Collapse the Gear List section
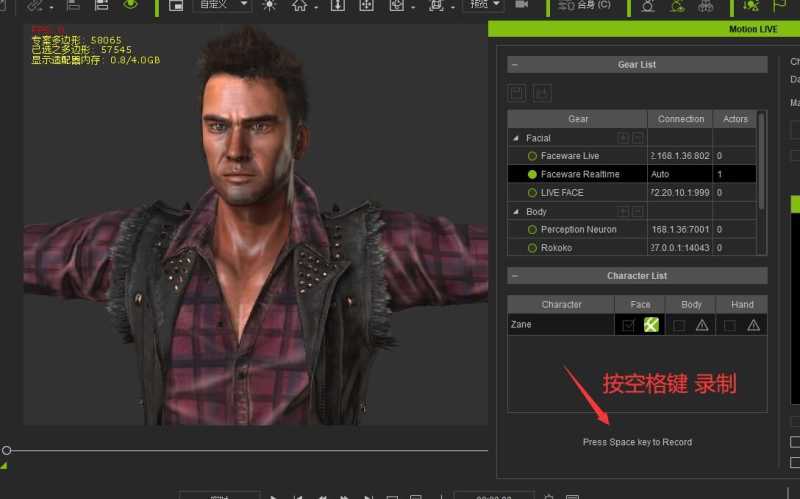Viewport: 800px width, 499px height. point(514,65)
